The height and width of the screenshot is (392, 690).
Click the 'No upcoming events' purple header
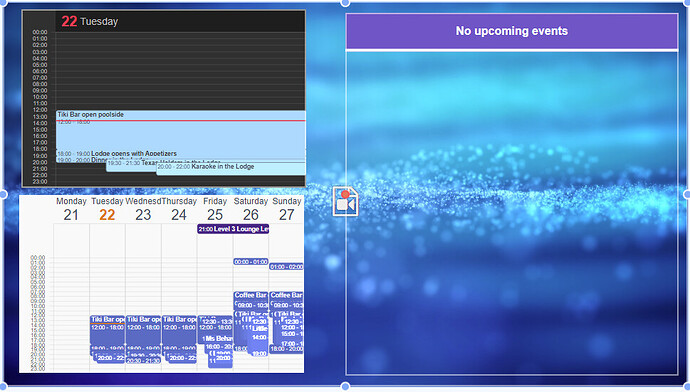click(x=512, y=31)
